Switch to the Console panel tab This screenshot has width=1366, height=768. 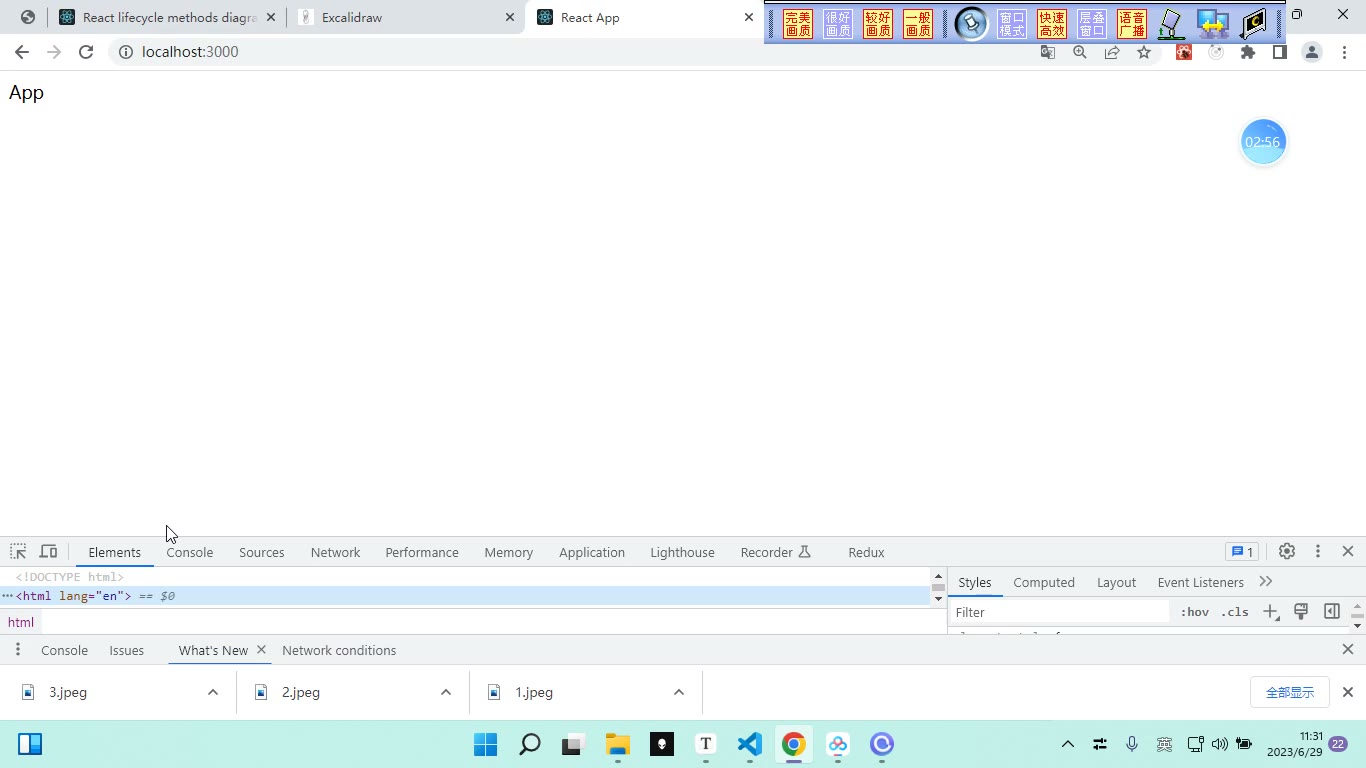tap(190, 552)
